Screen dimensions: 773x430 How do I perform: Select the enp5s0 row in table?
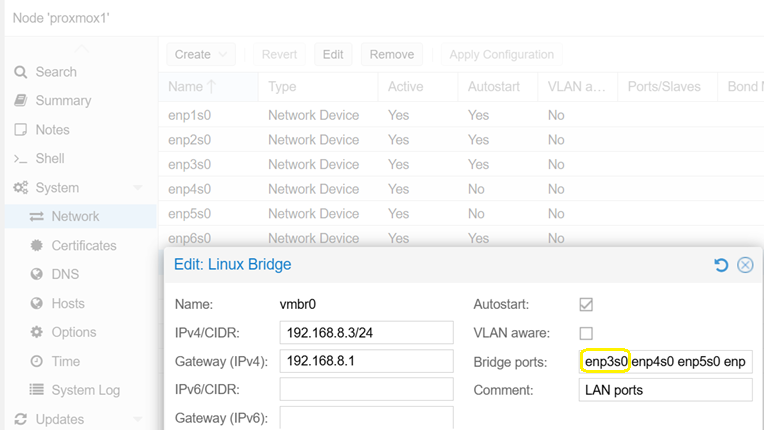(461, 214)
